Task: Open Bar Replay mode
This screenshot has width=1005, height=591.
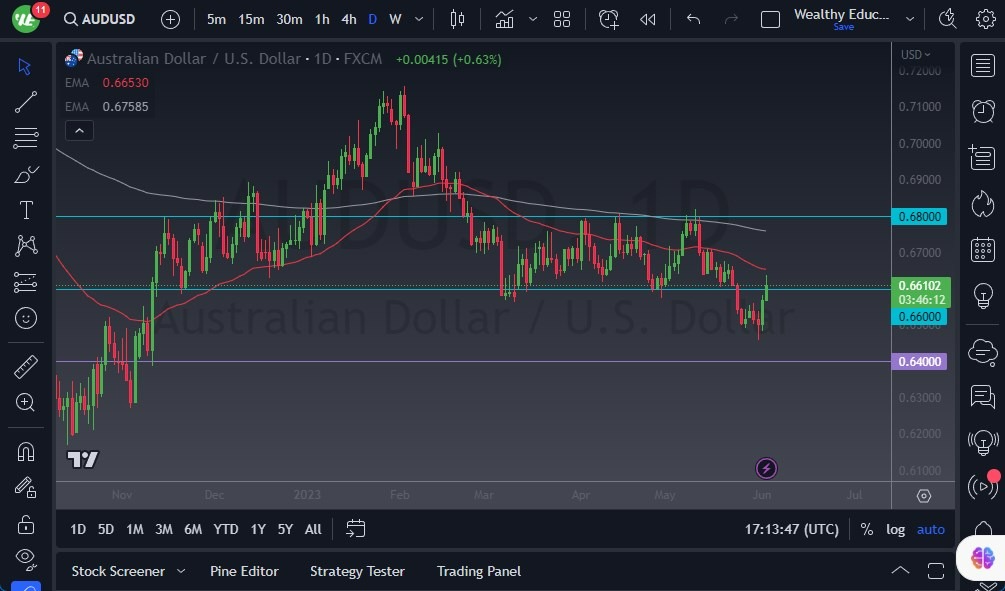Action: (647, 18)
